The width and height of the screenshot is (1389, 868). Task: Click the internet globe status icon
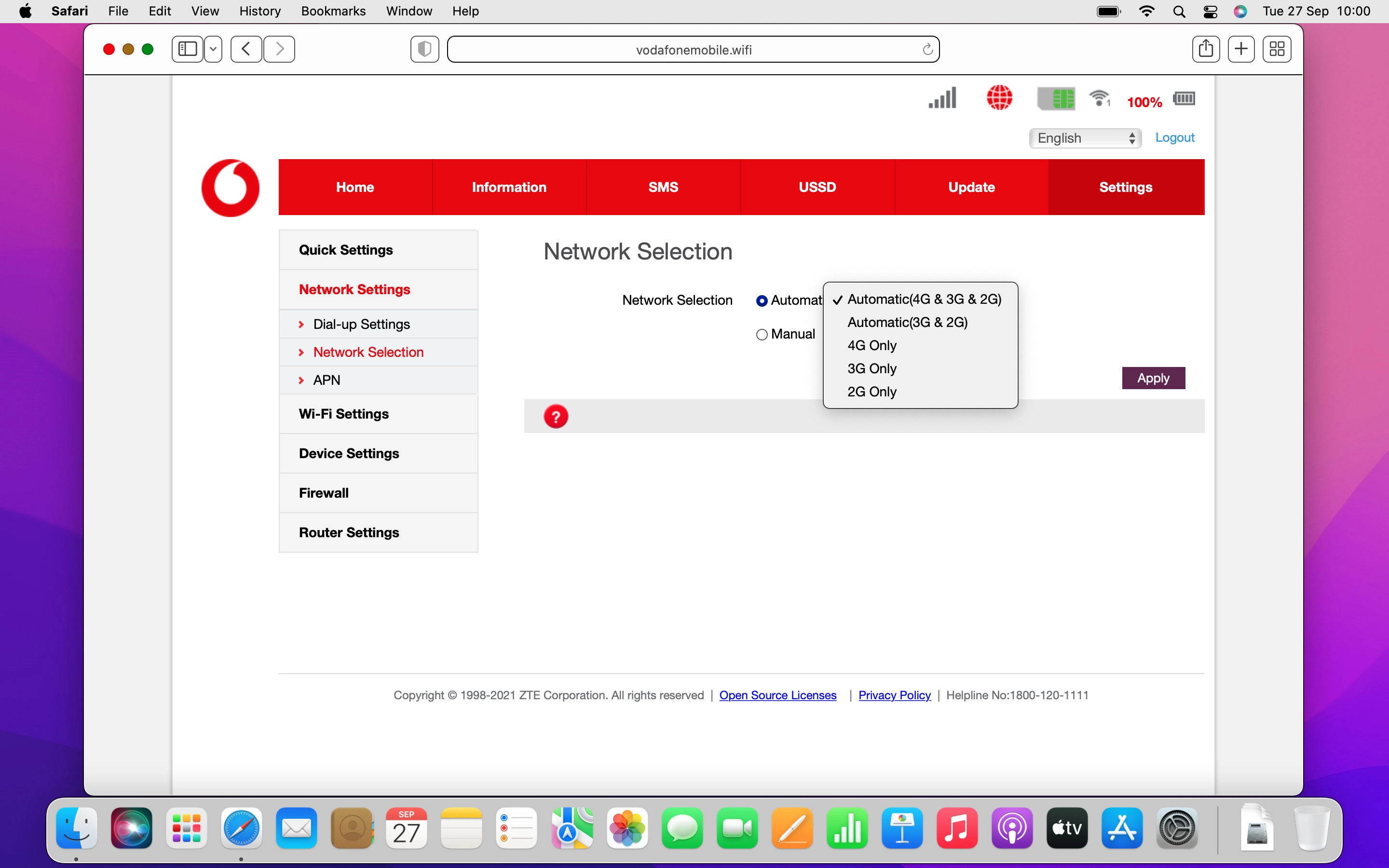(x=999, y=97)
